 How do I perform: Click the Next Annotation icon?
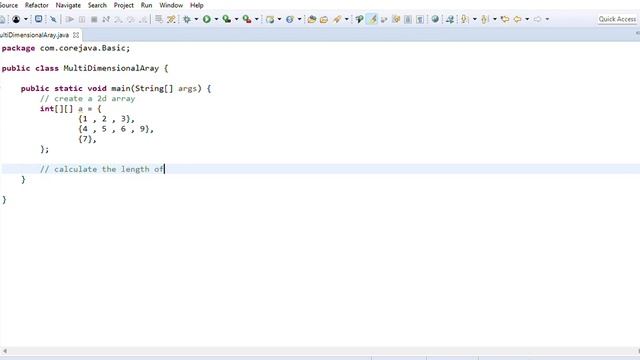465,19
